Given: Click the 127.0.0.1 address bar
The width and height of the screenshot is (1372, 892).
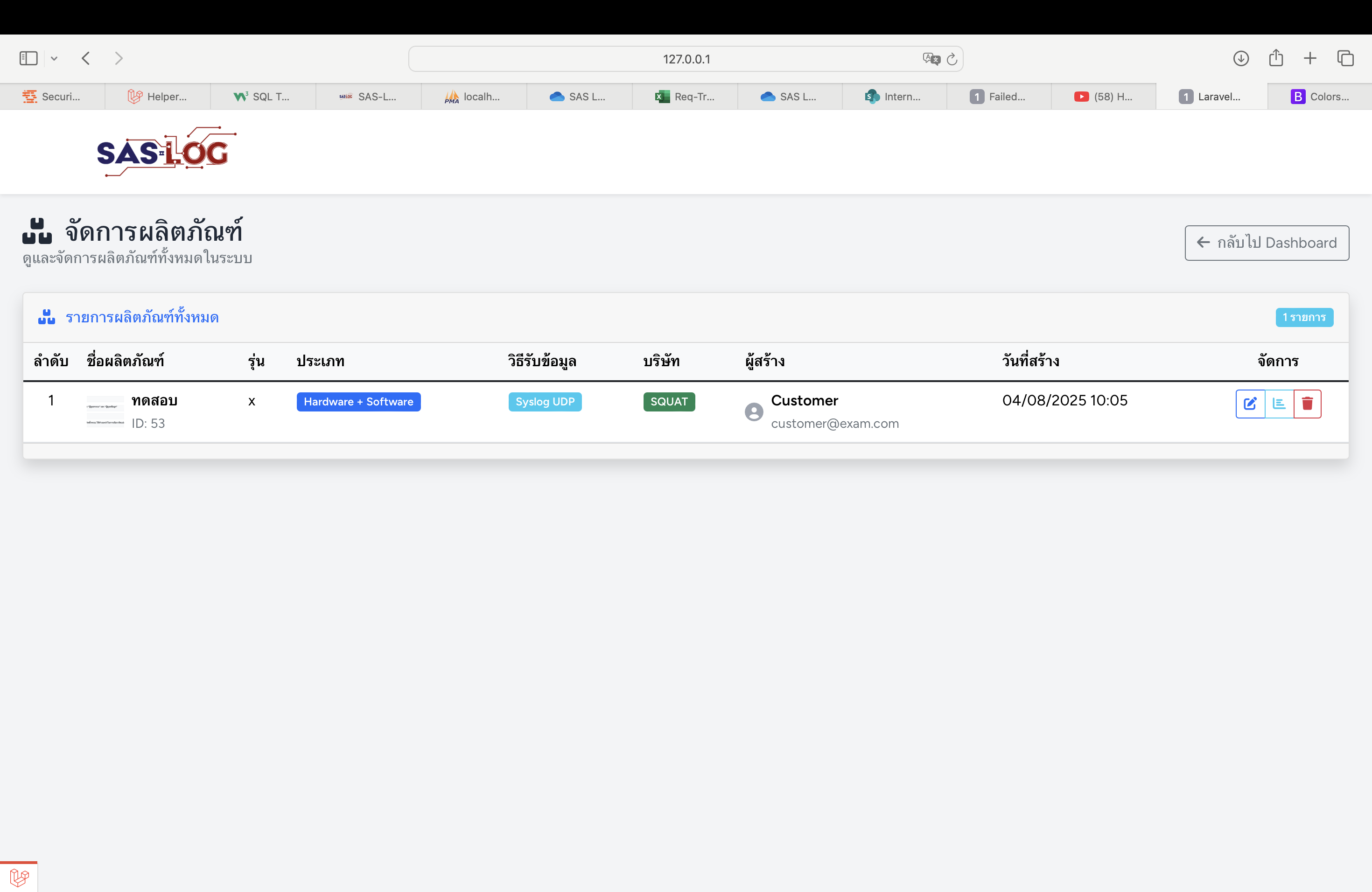Looking at the screenshot, I should pyautogui.click(x=686, y=59).
